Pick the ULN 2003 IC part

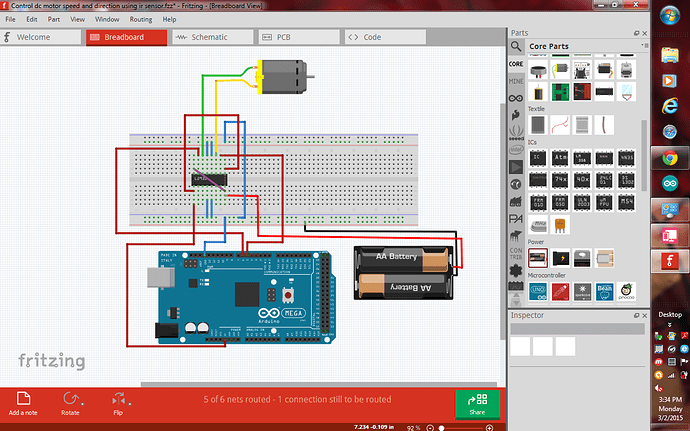tap(582, 202)
